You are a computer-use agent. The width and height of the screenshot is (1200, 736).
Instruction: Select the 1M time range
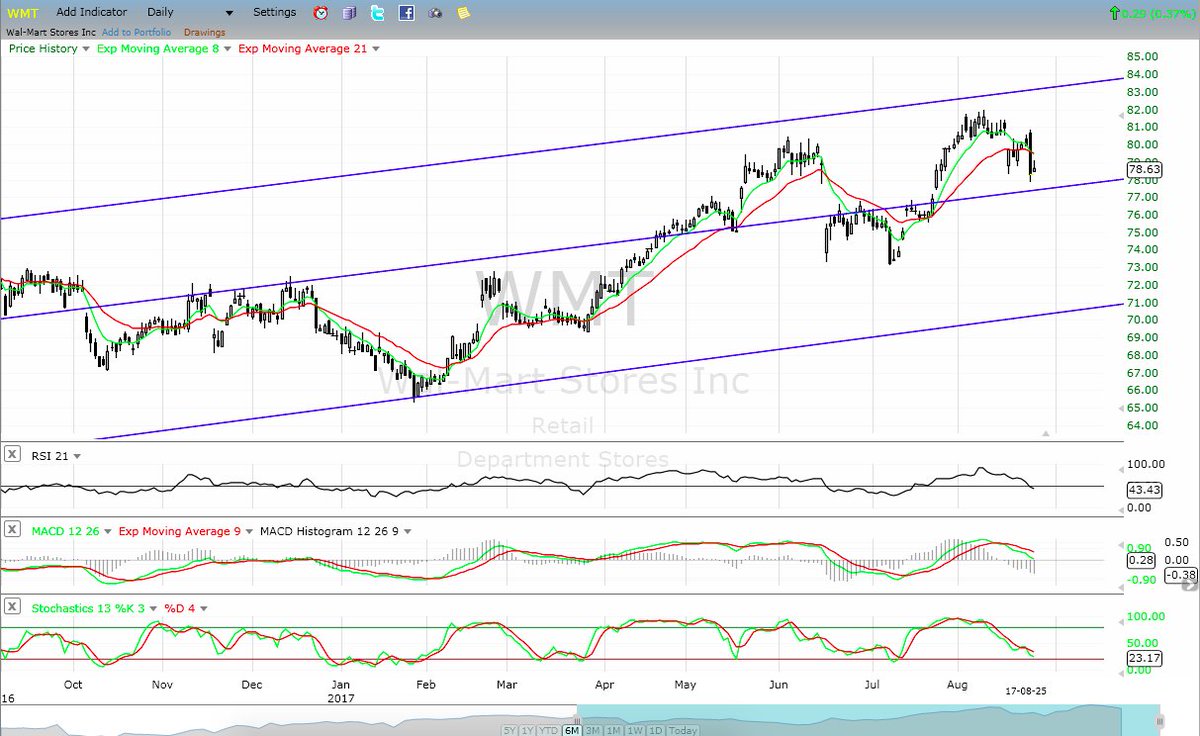click(612, 729)
